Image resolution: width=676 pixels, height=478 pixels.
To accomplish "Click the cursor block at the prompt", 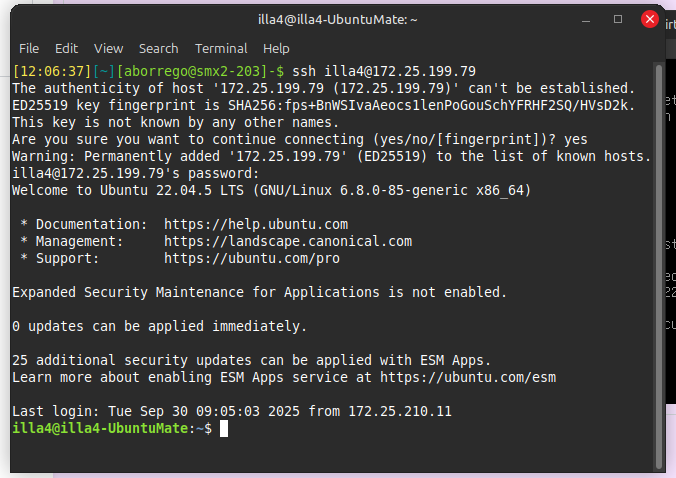I will (224, 428).
